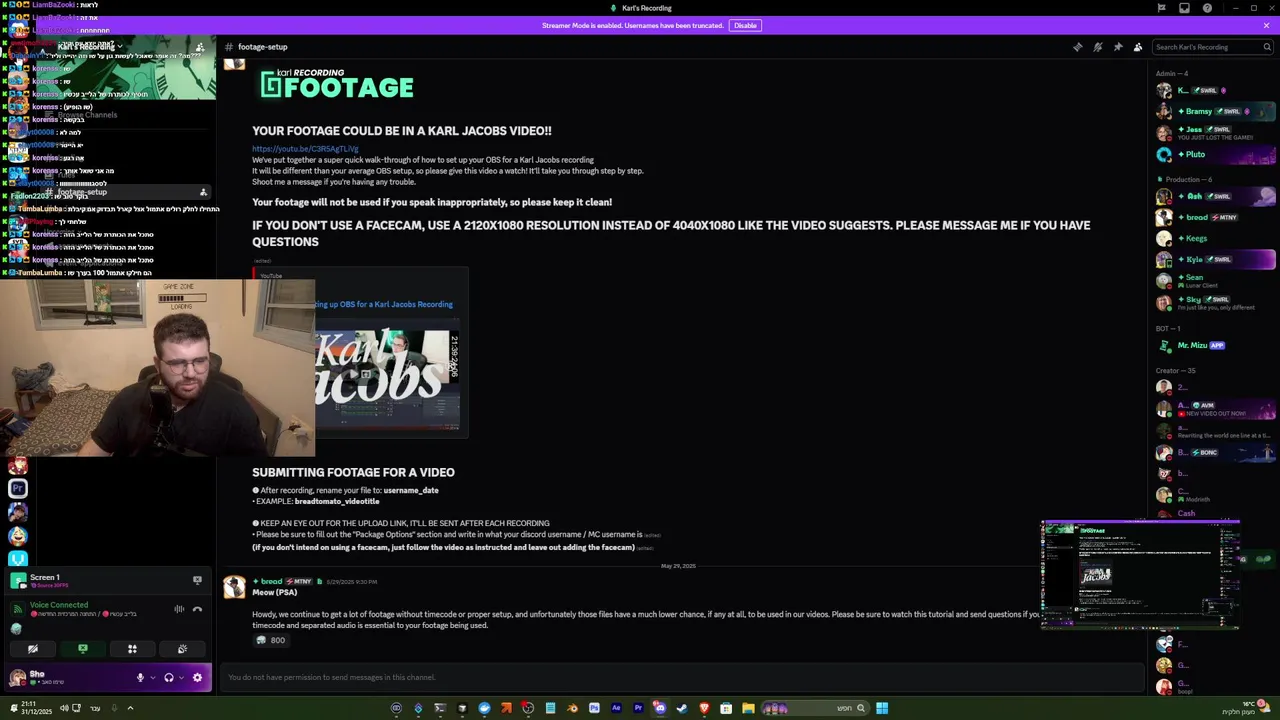Open the quest flag icon in title bar

1161,8
